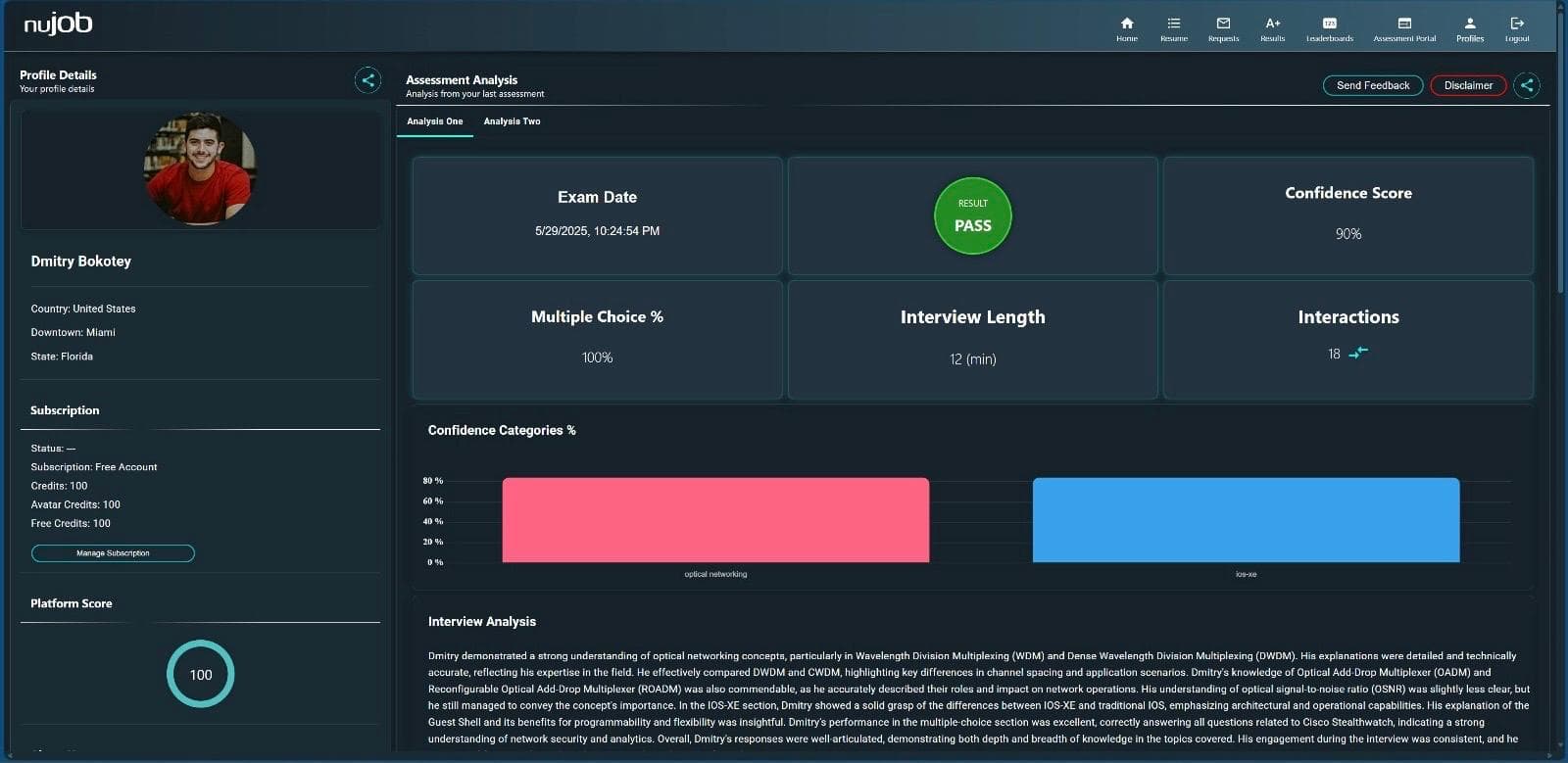Open the Disclaimer button
The height and width of the screenshot is (763, 1568).
(1467, 85)
